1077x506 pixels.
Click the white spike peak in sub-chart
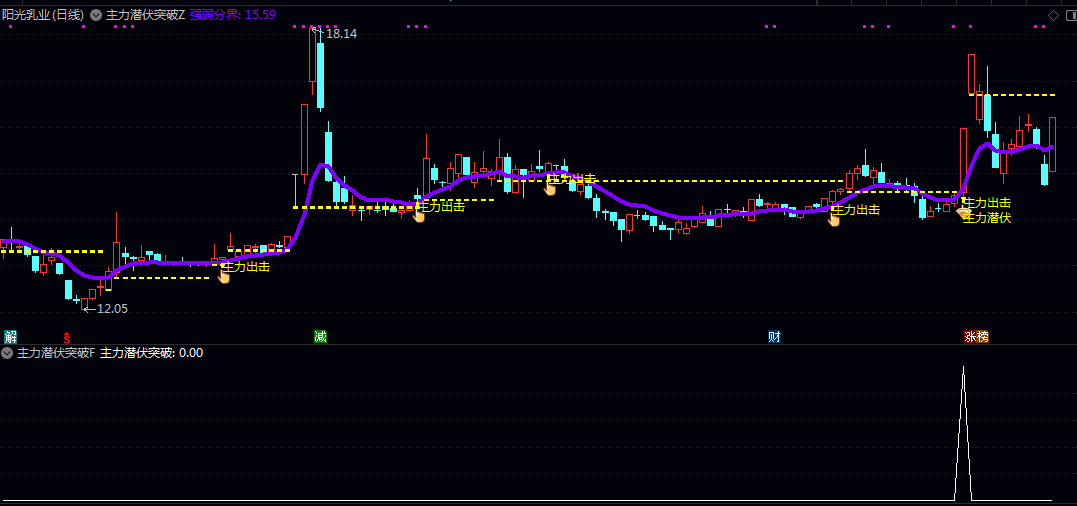(x=963, y=368)
